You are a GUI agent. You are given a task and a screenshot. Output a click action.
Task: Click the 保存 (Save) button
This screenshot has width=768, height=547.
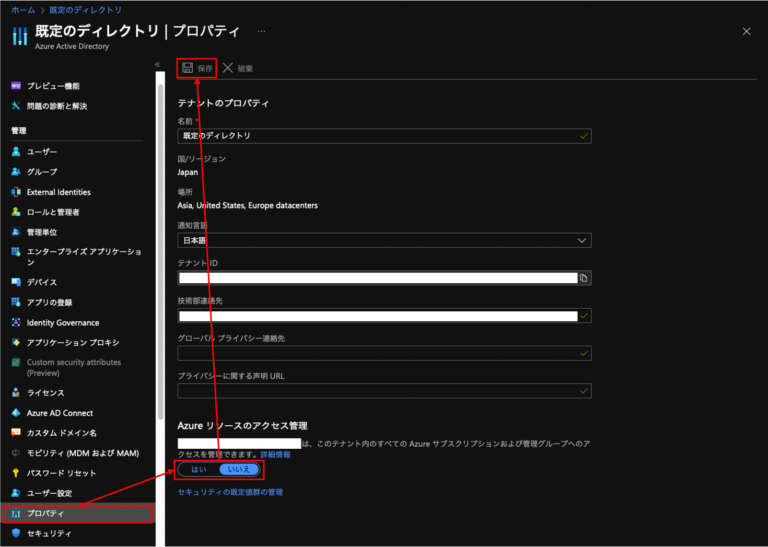click(x=197, y=68)
